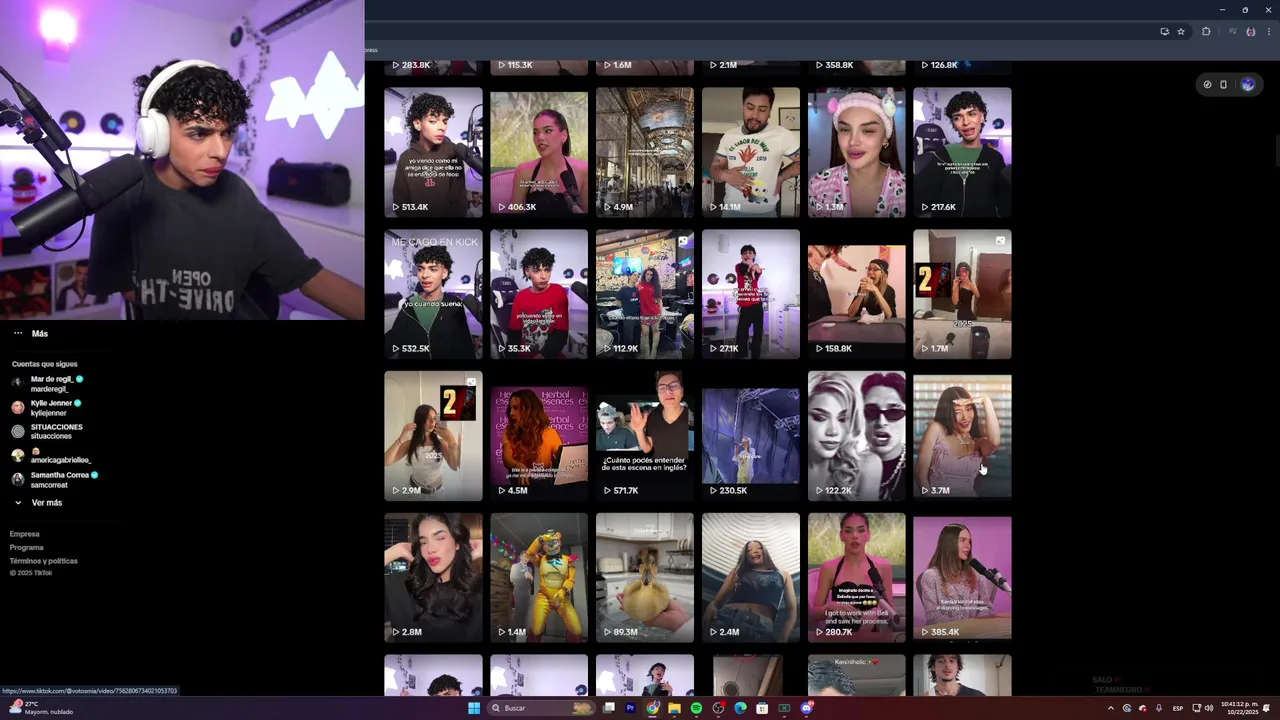Click the phone icon in floating pill
Viewport: 1280px width, 720px height.
(x=1223, y=84)
